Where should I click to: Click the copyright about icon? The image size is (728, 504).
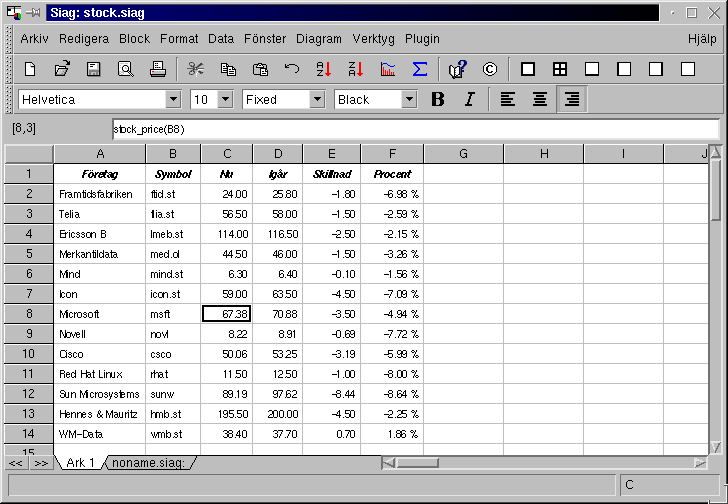(x=489, y=69)
